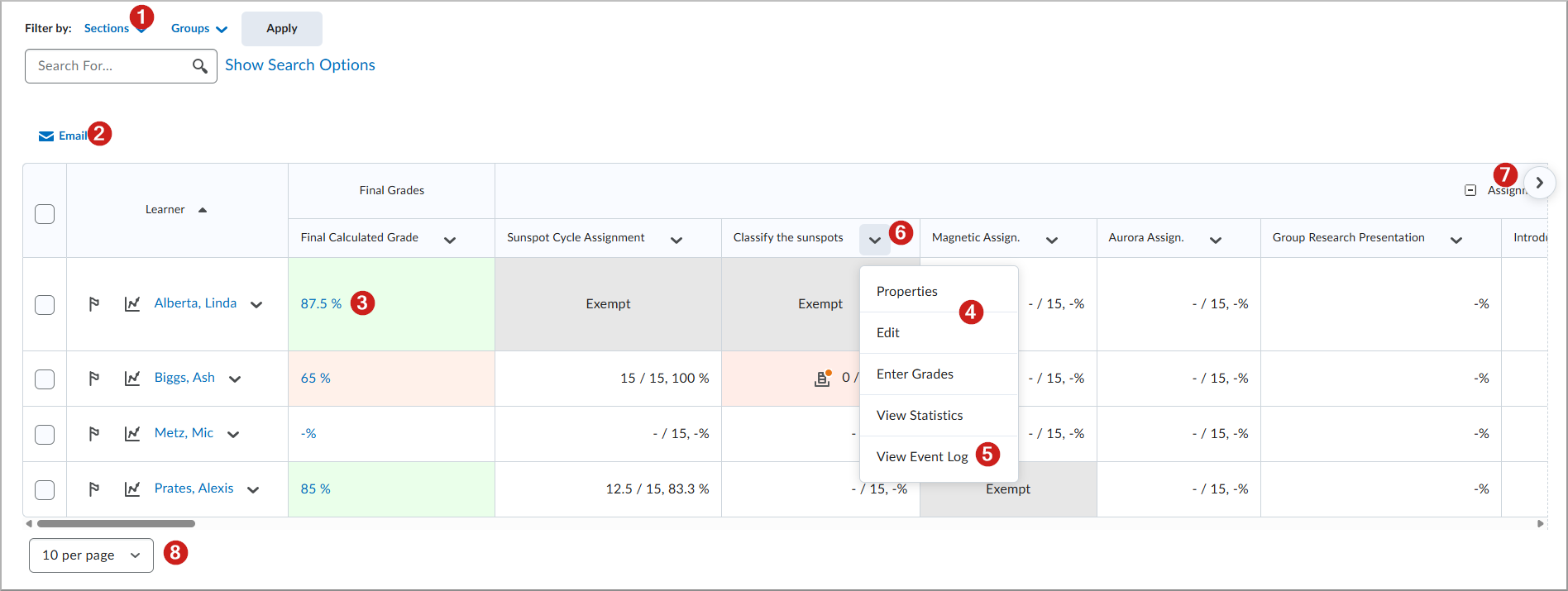Click the horizontal scrollbar thumb

[x=116, y=524]
